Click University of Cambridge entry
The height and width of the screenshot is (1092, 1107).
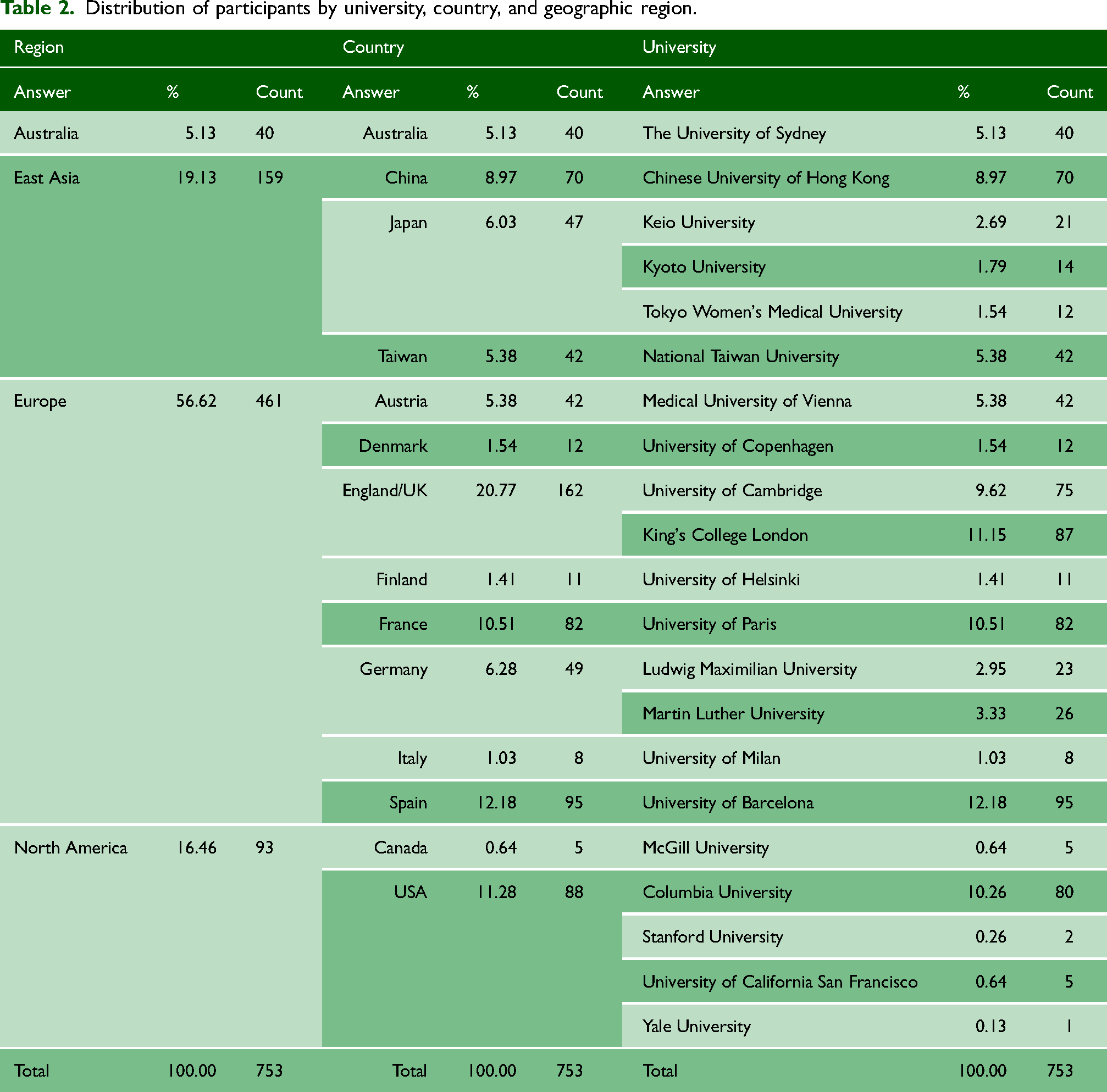pyautogui.click(x=732, y=490)
